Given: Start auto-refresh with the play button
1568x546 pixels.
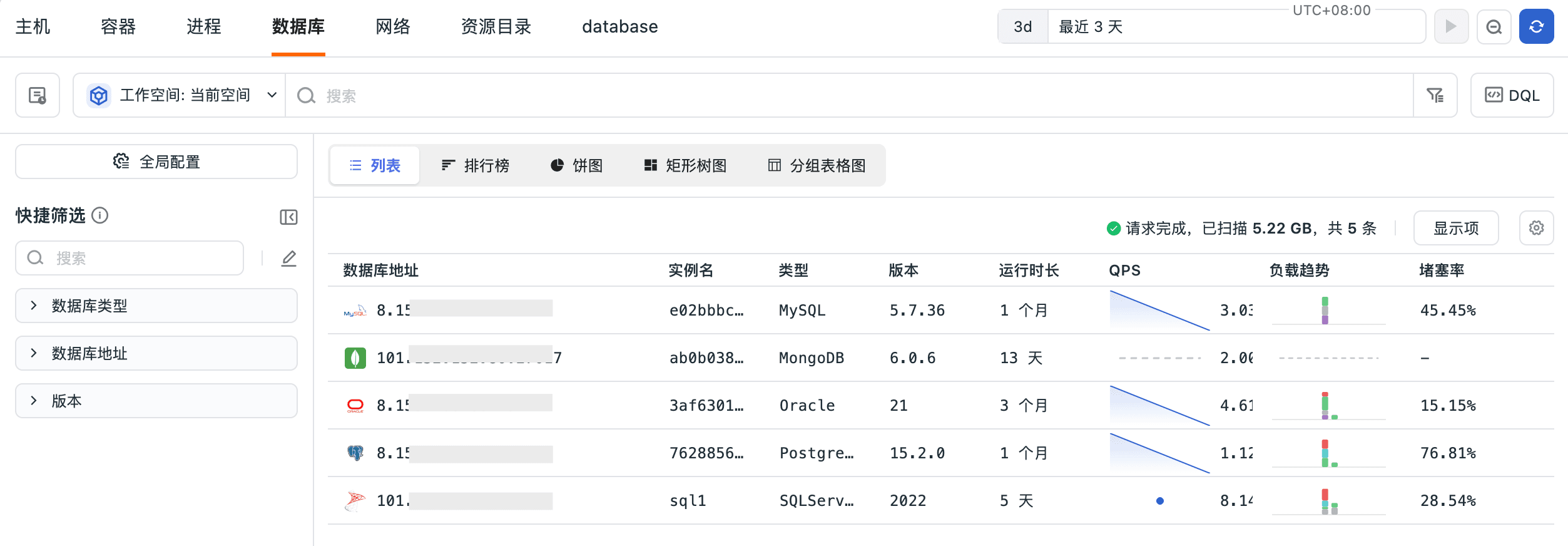Looking at the screenshot, I should point(1451,26).
